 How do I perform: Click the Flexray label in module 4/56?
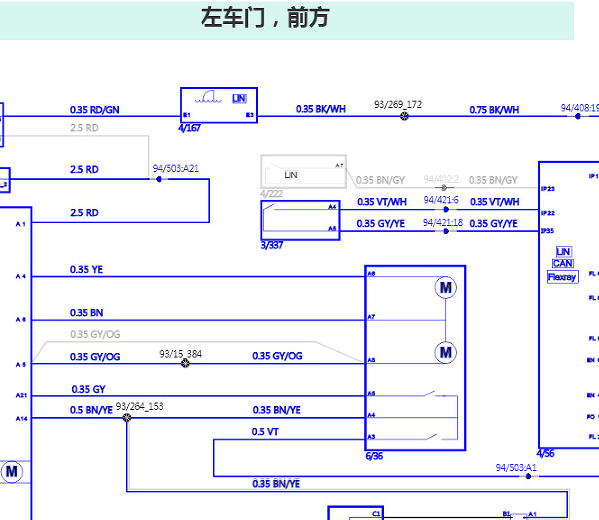(x=562, y=277)
